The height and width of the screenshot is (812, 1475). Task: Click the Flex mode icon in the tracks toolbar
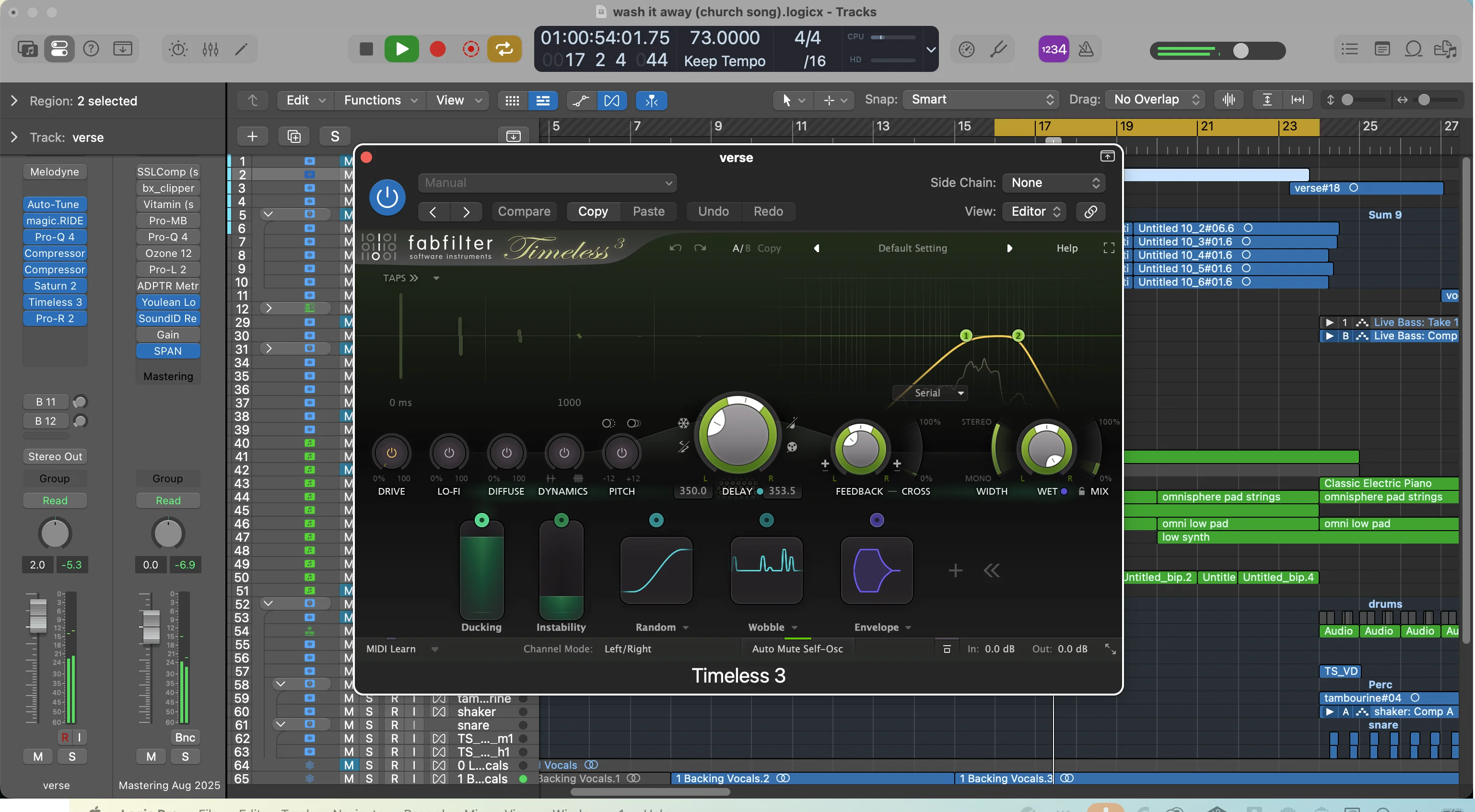coord(612,100)
